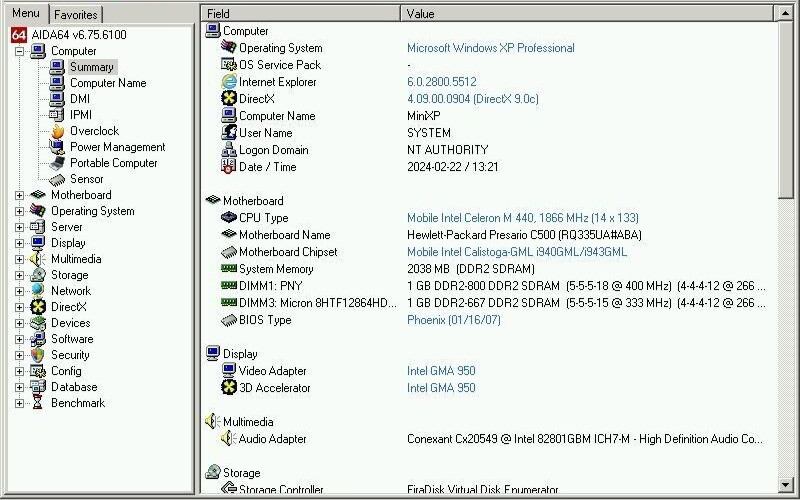800x500 pixels.
Task: Select the 2038 MB (DDR2 SDRAM) value
Action: point(471,269)
